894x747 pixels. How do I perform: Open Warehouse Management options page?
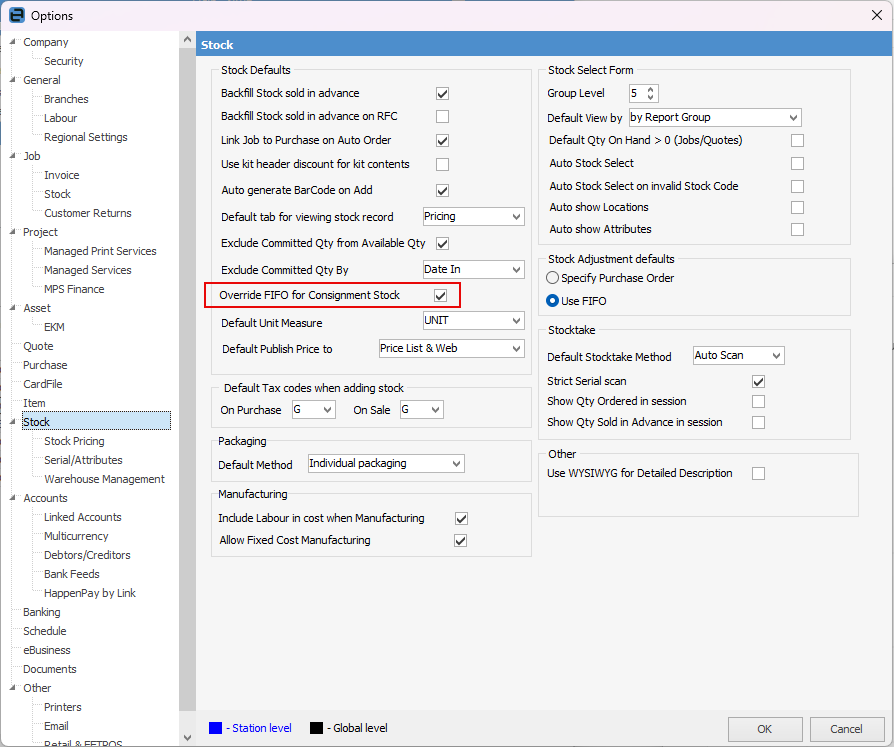pos(104,479)
